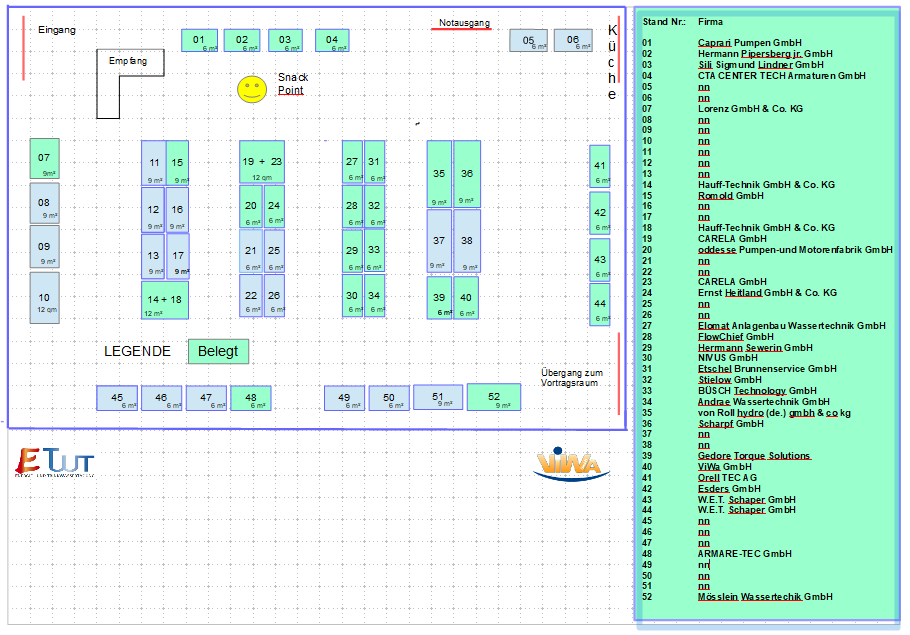The image size is (910, 635).
Task: Select booth 33
Action: pos(374,250)
